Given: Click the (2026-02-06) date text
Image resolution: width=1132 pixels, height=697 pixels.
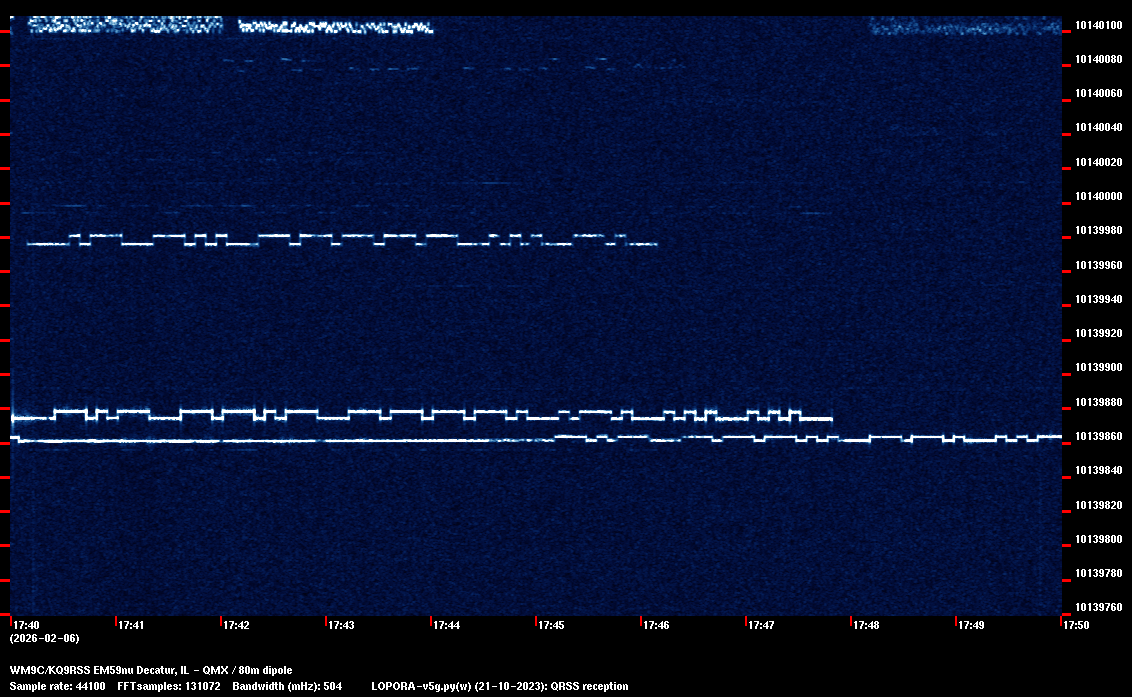Looking at the screenshot, I should click(x=45, y=638).
